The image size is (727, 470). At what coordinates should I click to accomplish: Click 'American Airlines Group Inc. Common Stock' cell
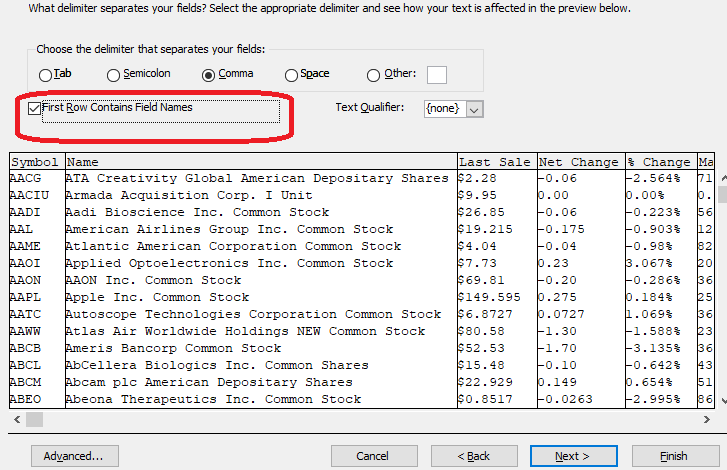(261, 229)
